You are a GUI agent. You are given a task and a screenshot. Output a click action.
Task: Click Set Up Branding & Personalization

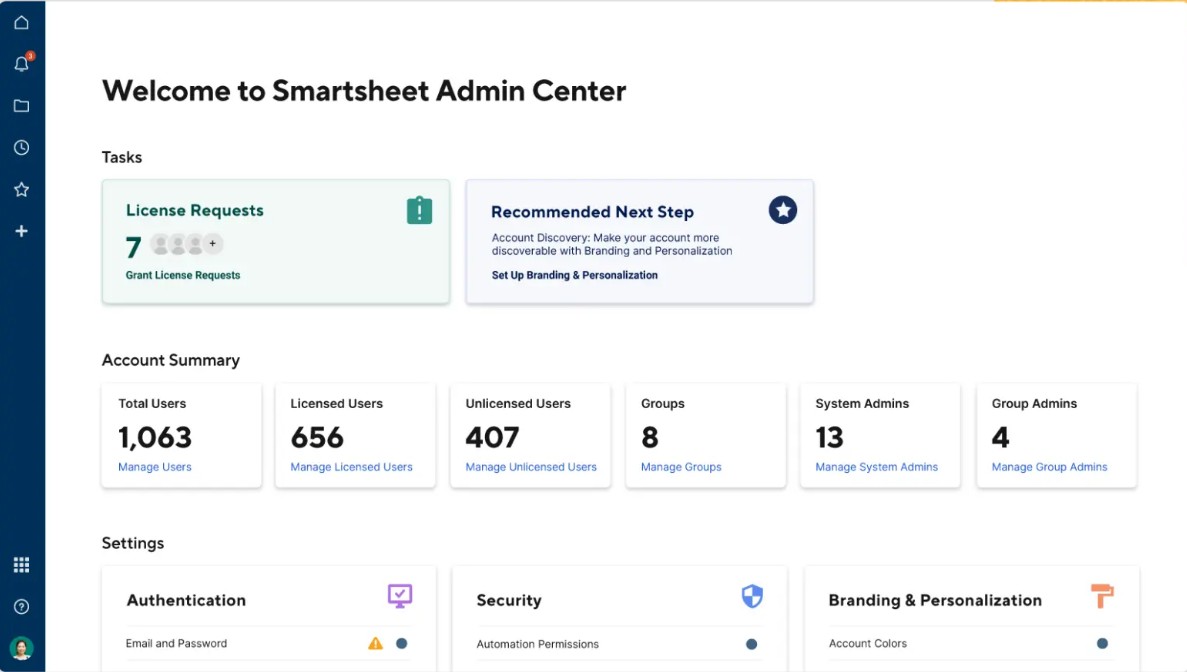point(573,275)
